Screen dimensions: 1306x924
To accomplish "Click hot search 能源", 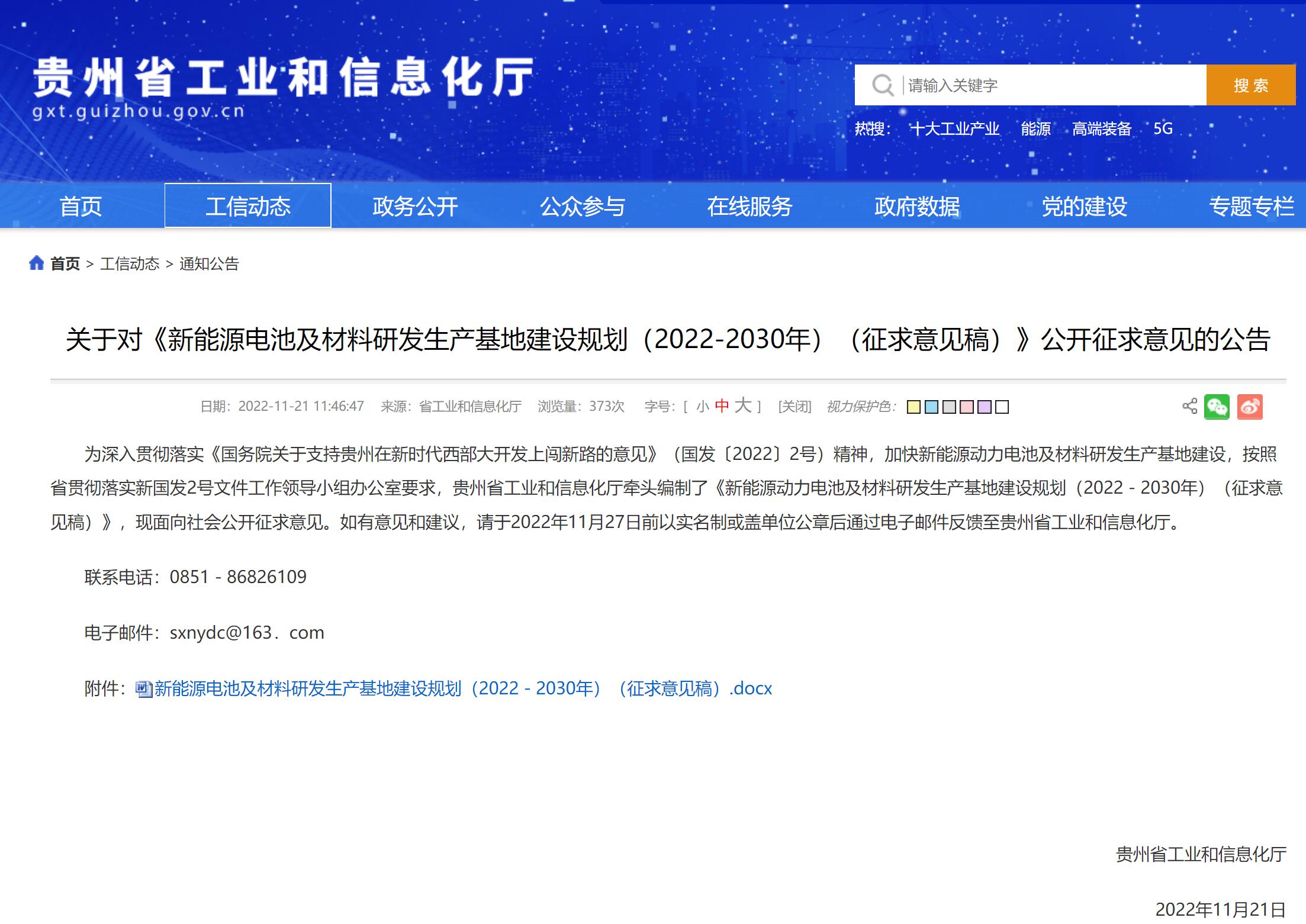I will coord(1035,128).
